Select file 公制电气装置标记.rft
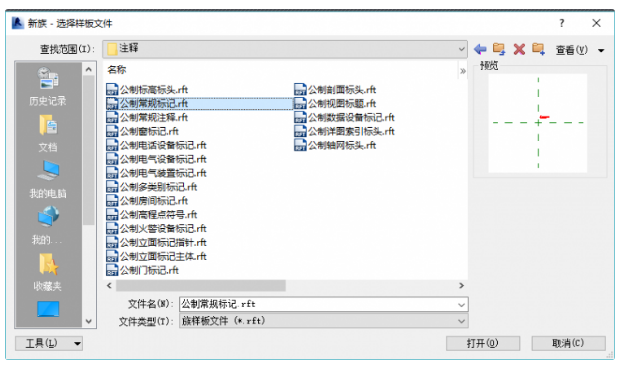 click(x=163, y=173)
